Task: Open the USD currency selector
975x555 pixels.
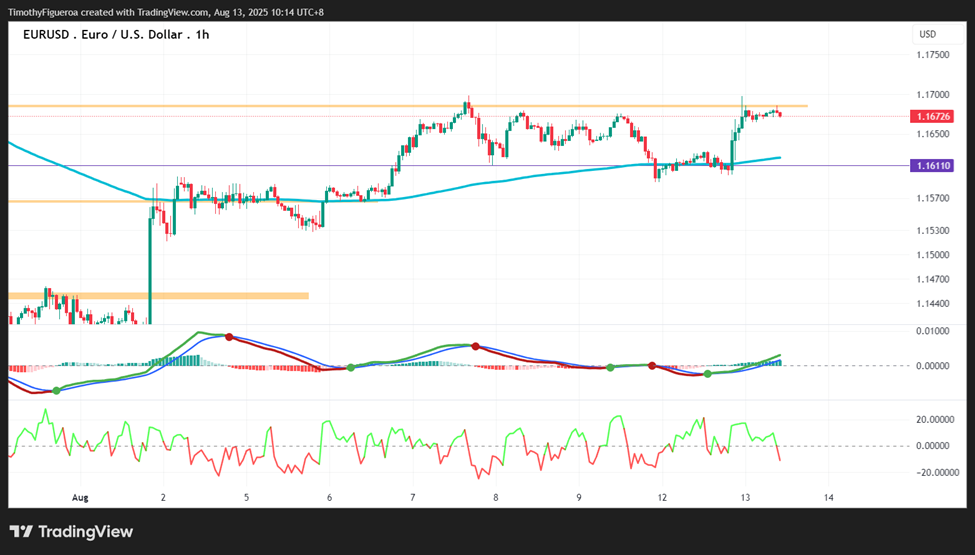Action: tap(928, 34)
